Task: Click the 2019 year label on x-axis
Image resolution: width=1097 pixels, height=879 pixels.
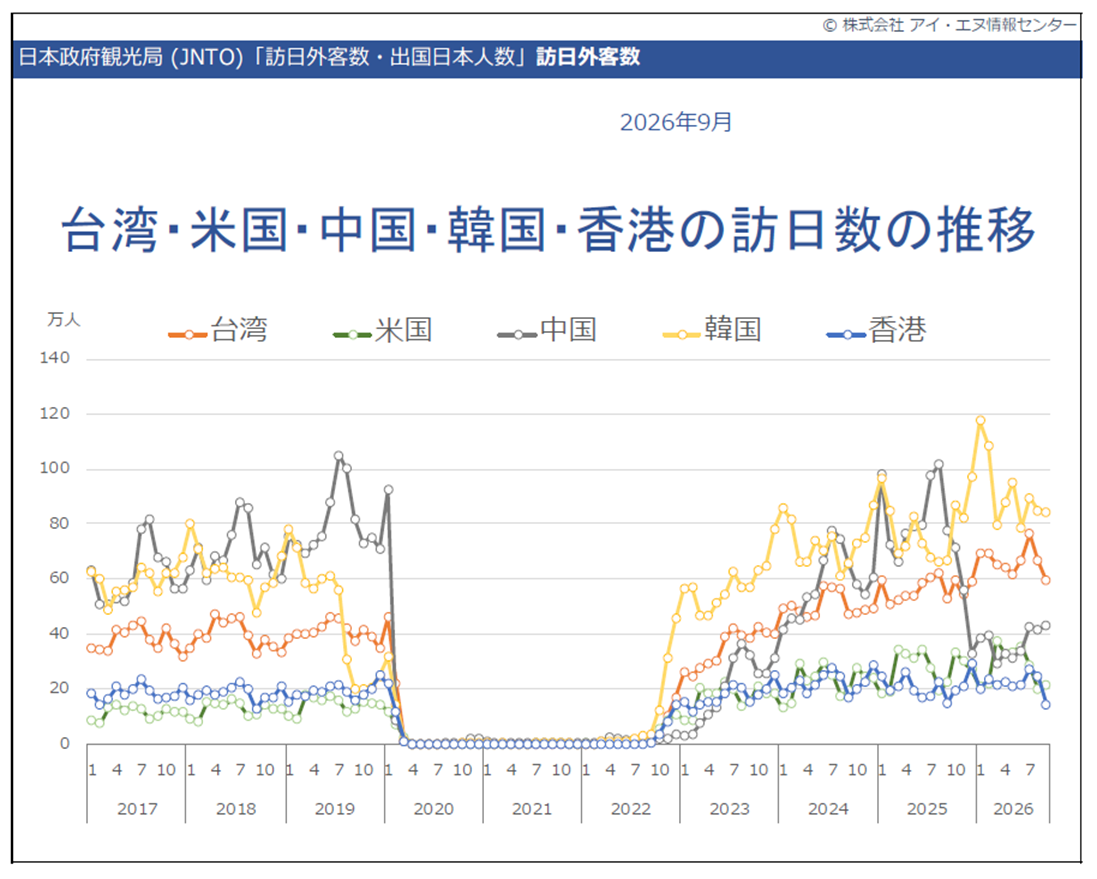Action: [334, 809]
